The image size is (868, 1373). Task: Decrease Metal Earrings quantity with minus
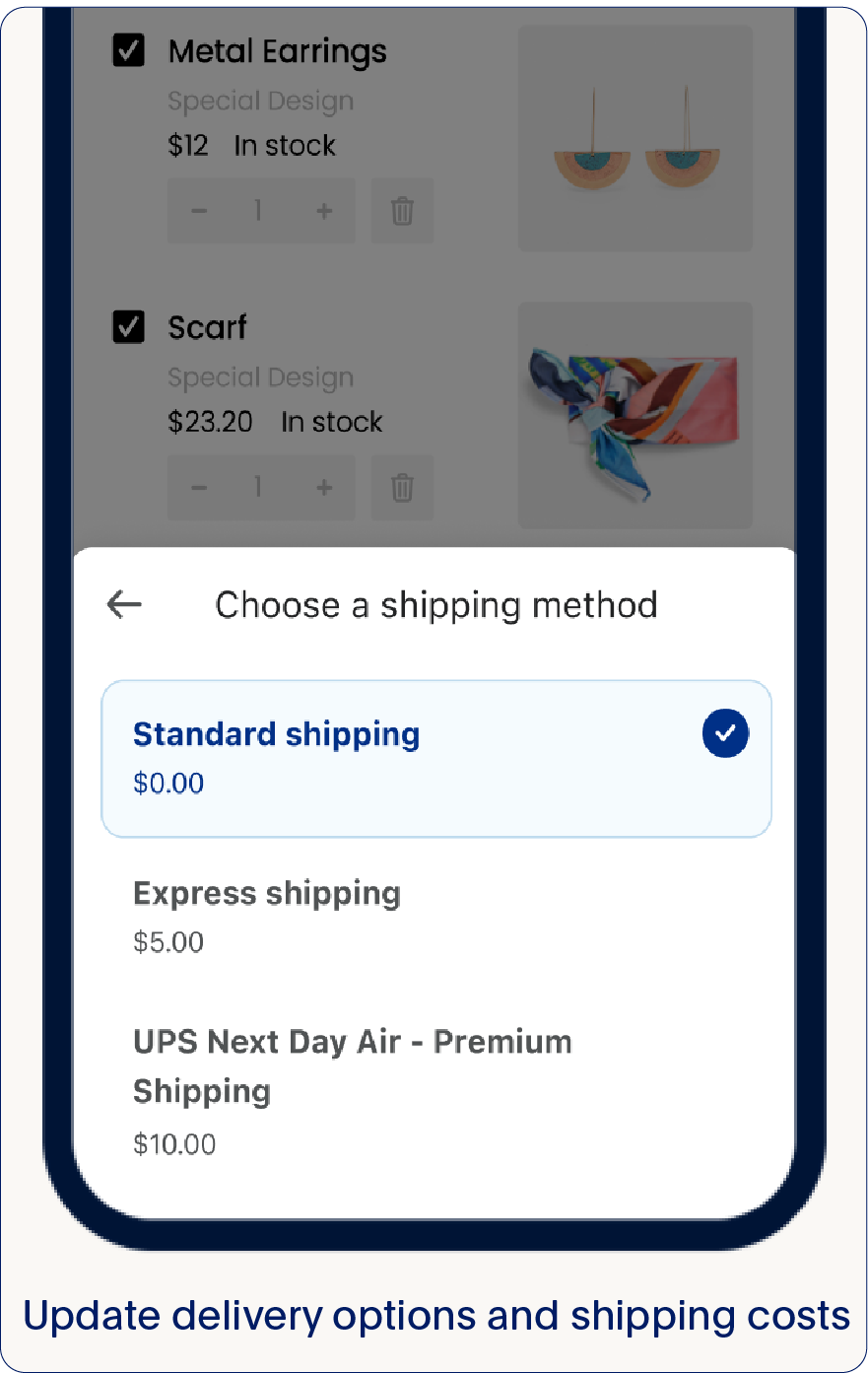pyautogui.click(x=199, y=211)
